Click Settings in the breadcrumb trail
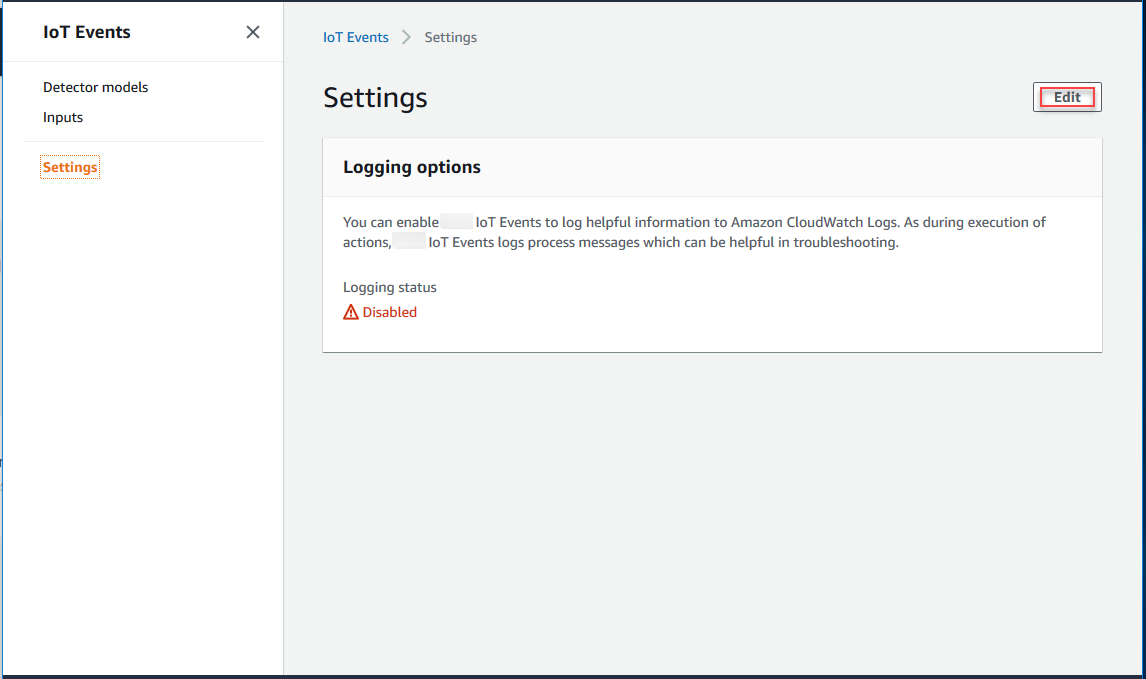The image size is (1146, 679). tap(450, 37)
